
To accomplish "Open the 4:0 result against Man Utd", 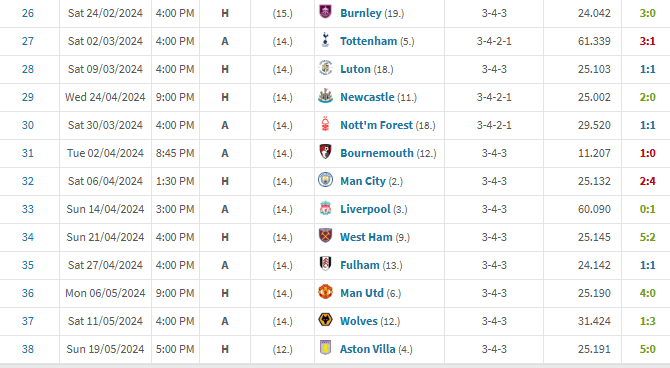I will click(647, 293).
